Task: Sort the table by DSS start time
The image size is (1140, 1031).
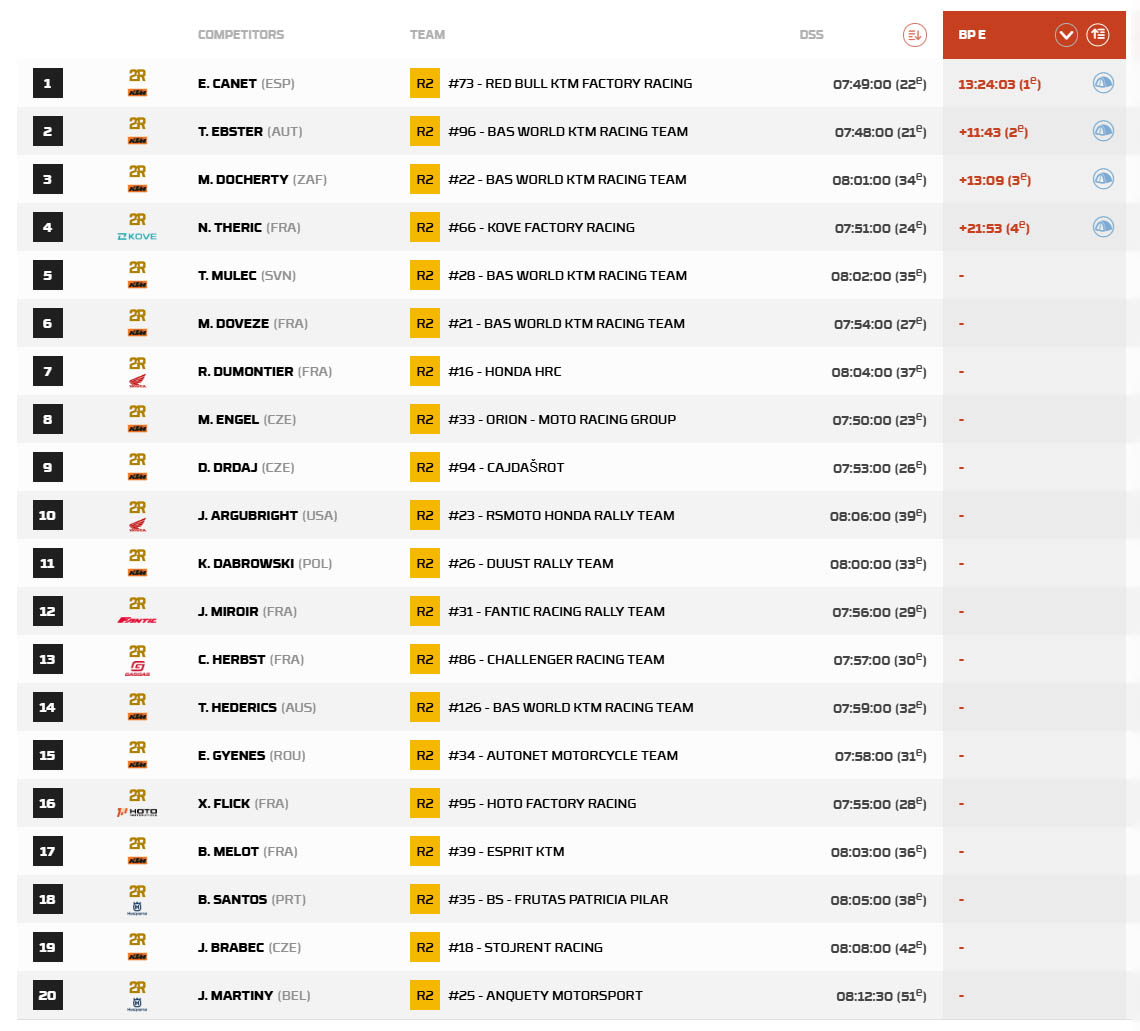Action: (914, 35)
